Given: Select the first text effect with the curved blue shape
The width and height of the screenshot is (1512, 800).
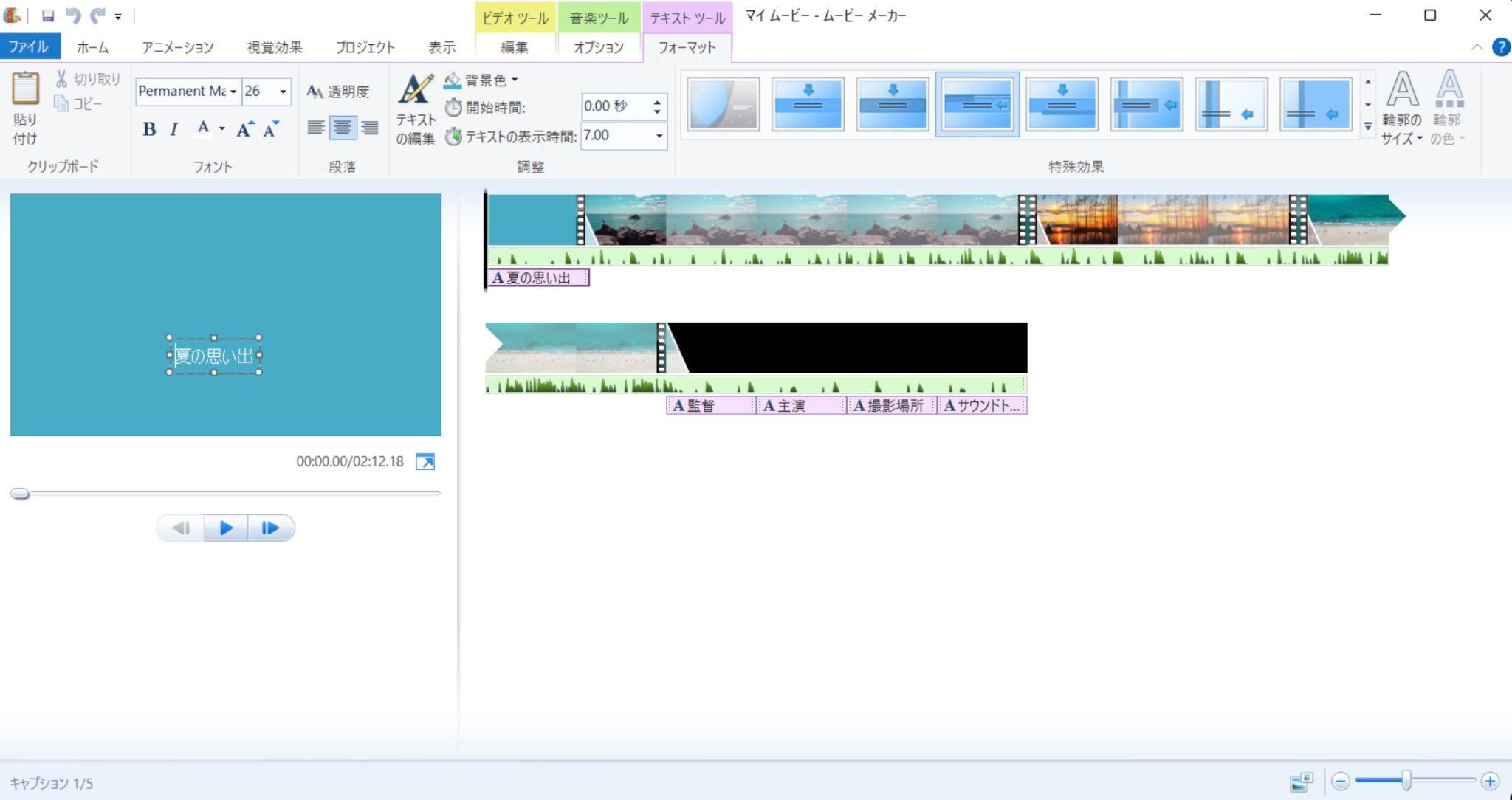Looking at the screenshot, I should (724, 105).
